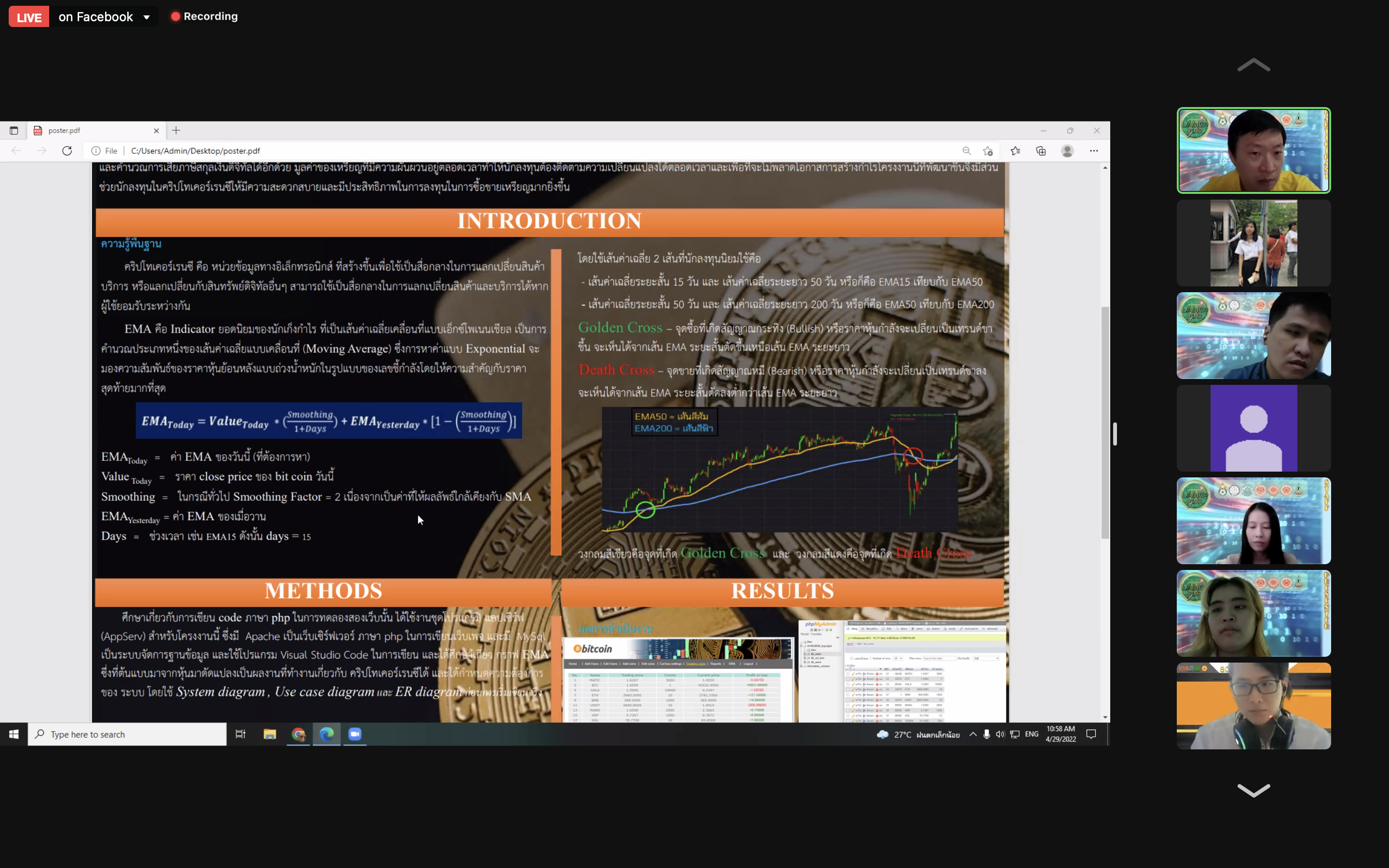Open Microsoft Edge from the taskbar

327,734
